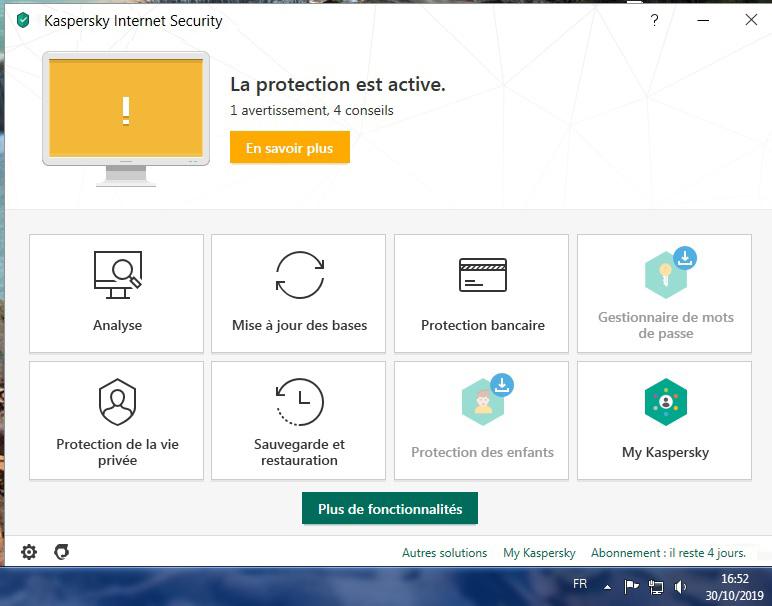Click Action Center flag icon in system tray

pyautogui.click(x=631, y=586)
